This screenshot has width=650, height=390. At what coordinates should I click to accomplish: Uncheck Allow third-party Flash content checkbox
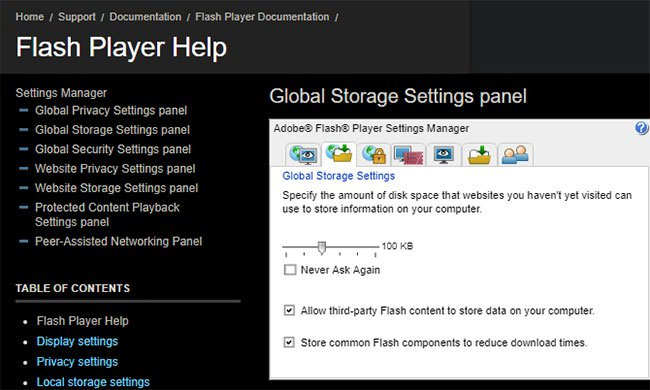289,310
